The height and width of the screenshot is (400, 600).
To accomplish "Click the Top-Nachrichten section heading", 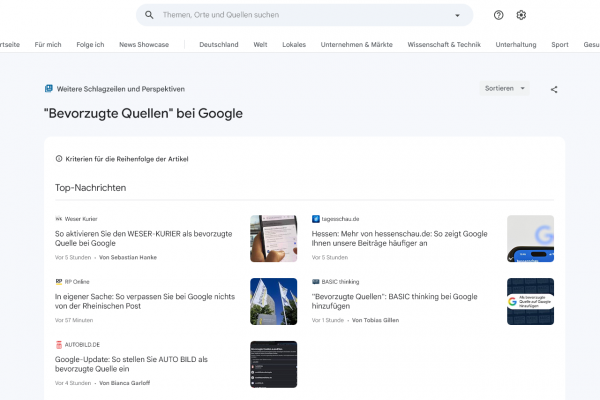I will click(x=90, y=188).
